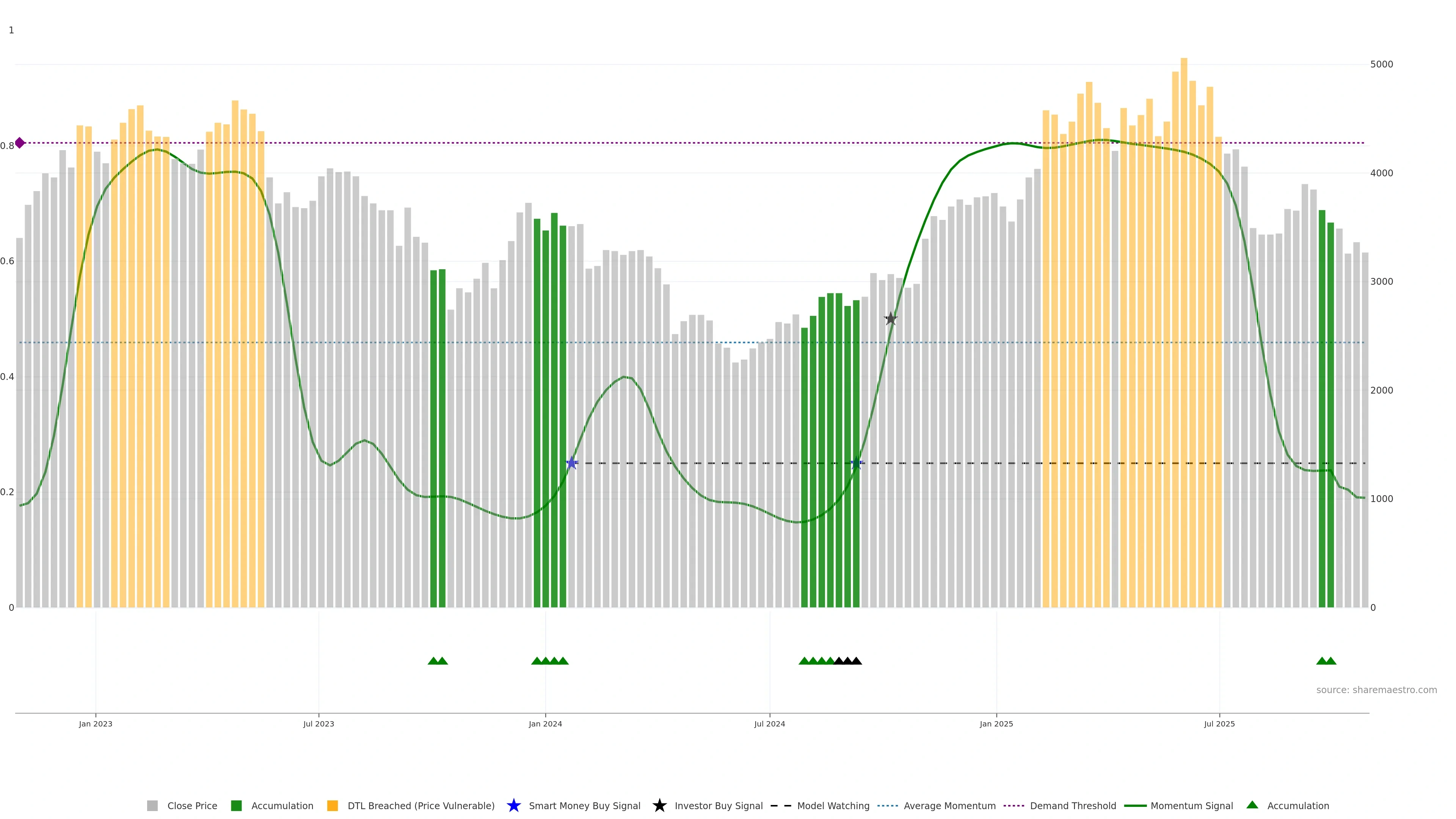
Task: Click the rightmost green accumulation triangle marker
Action: pos(1330,661)
